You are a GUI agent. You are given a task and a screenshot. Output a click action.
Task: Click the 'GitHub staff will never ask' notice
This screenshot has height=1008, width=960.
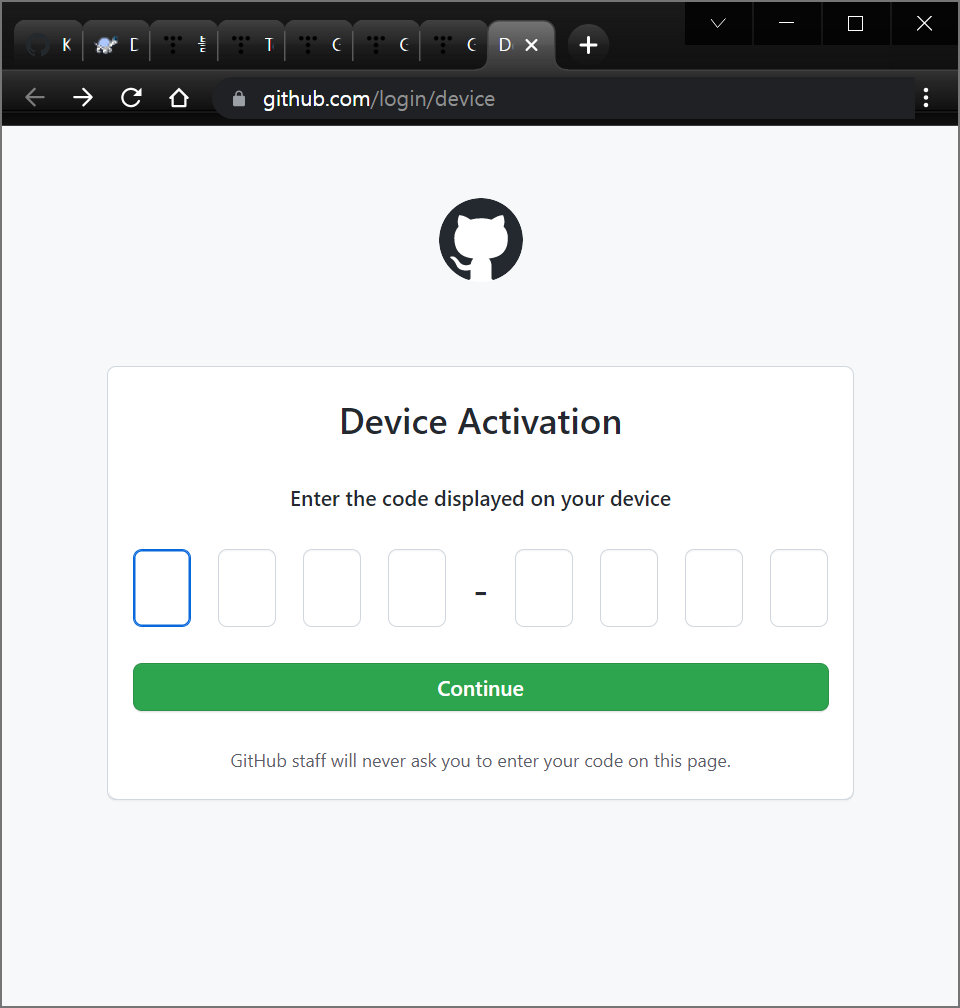pos(480,761)
